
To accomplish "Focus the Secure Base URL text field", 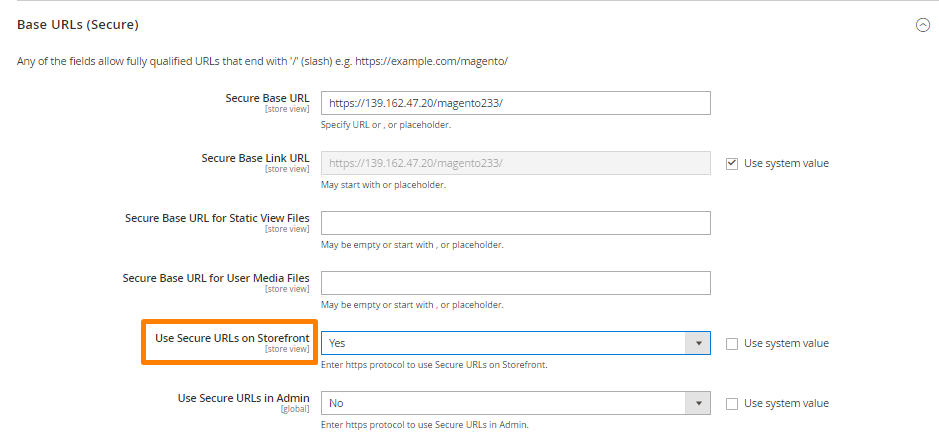I will (516, 103).
